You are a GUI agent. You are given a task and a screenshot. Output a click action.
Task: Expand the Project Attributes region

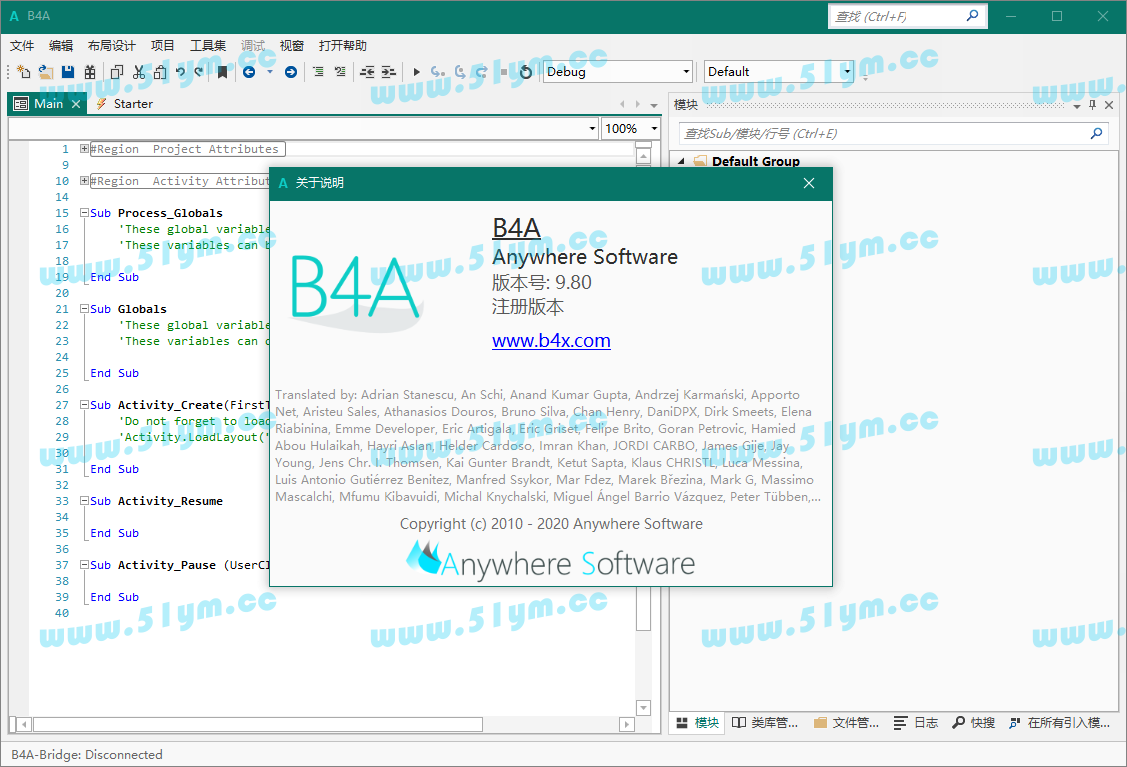tap(84, 149)
